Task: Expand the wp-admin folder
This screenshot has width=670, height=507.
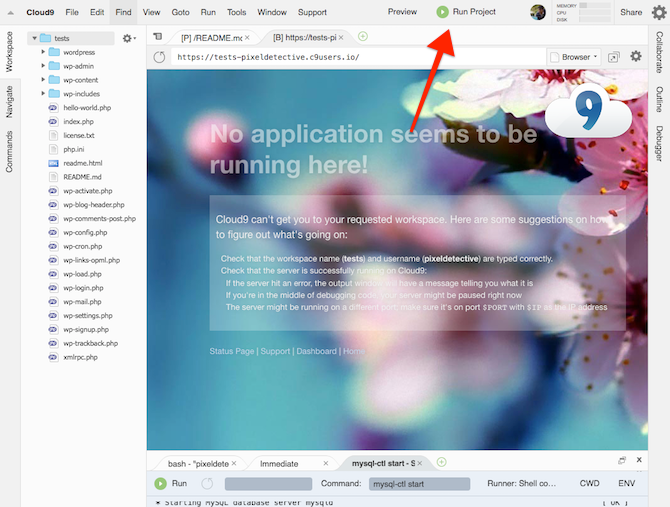Action: [43, 66]
